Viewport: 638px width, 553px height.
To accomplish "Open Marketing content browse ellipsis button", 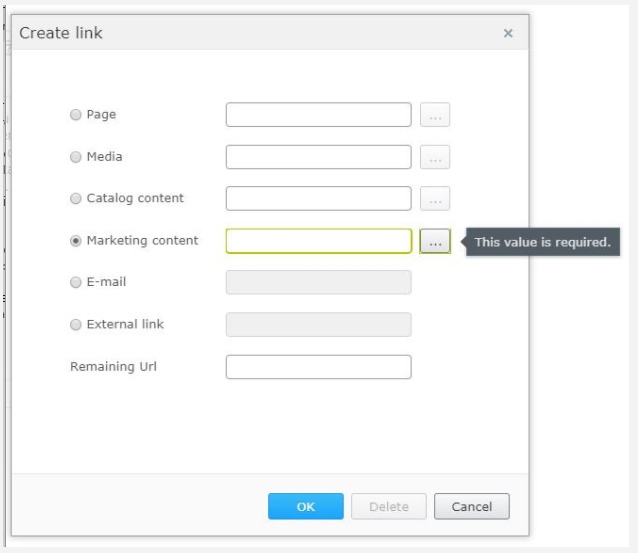I will [435, 242].
